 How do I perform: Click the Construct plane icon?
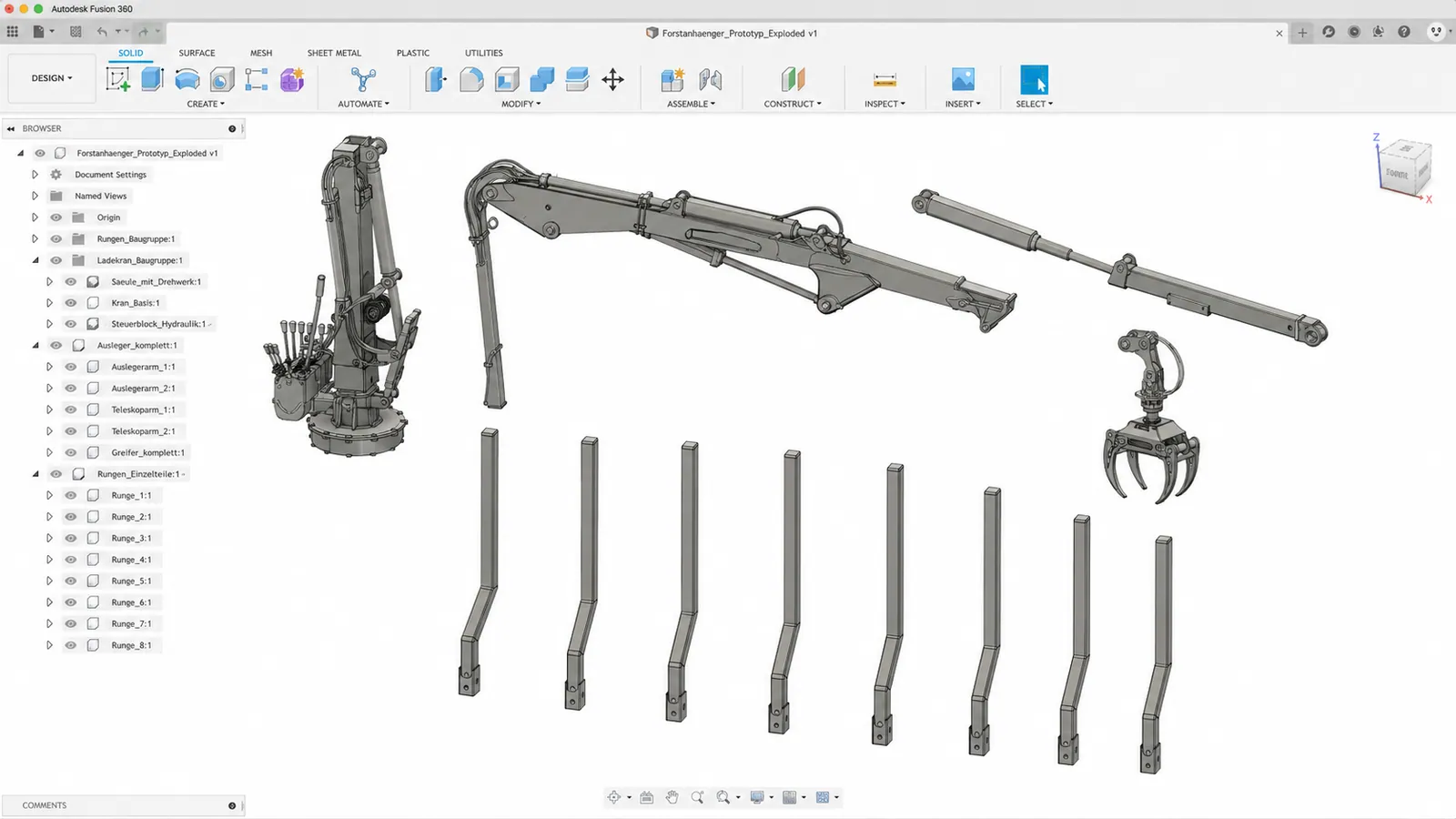click(793, 80)
